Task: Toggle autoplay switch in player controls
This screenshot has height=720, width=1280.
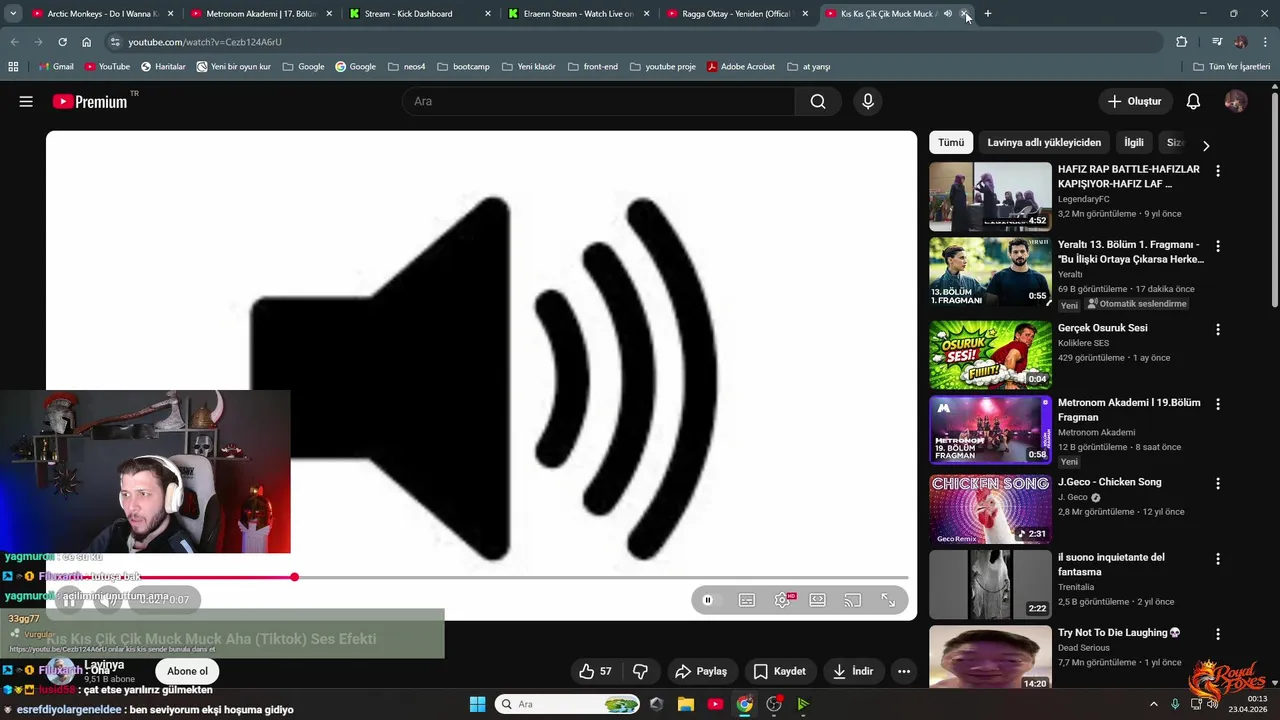Action: pos(708,600)
